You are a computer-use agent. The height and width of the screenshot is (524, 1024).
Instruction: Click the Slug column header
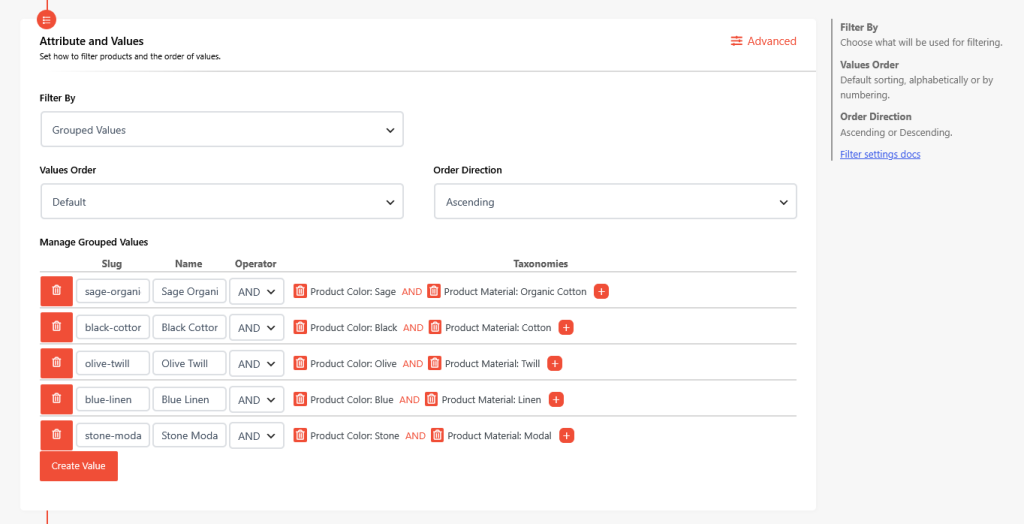pyautogui.click(x=112, y=264)
